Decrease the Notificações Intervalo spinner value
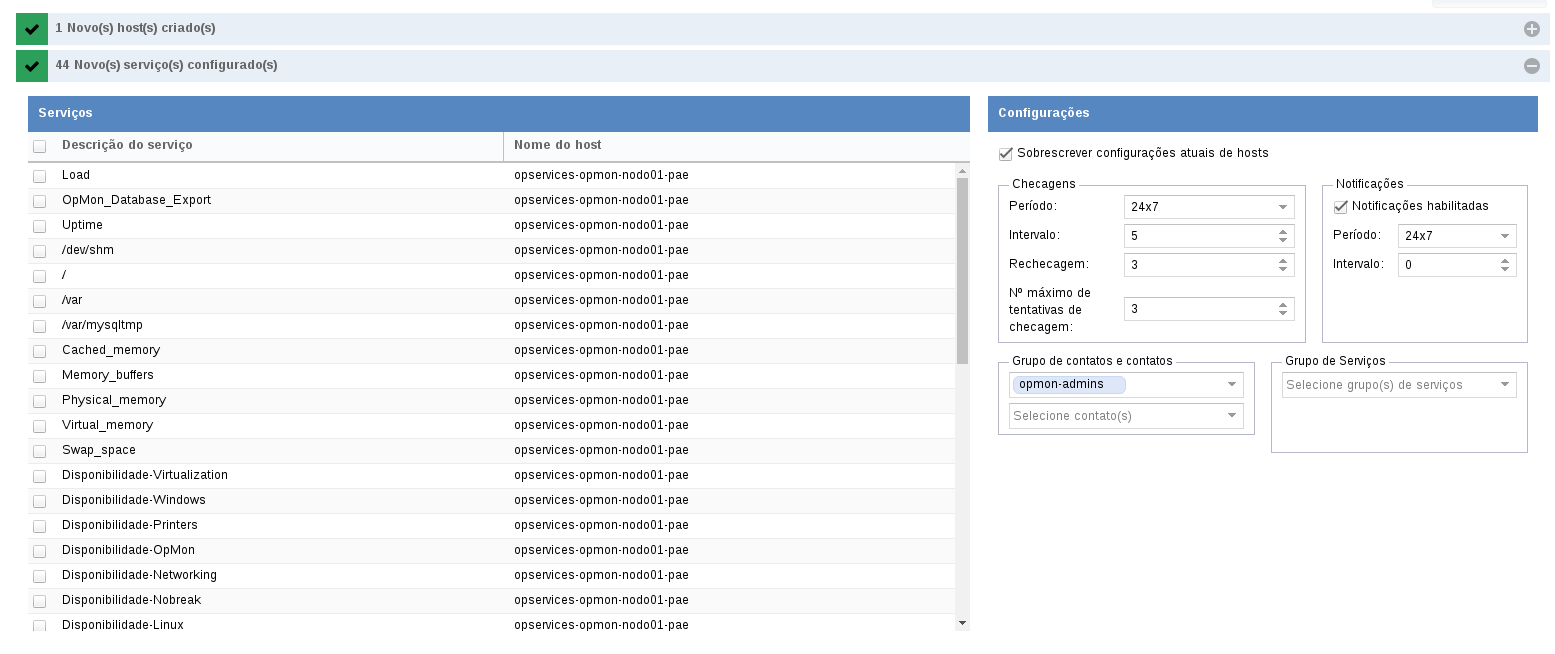1555x654 pixels. click(x=1505, y=269)
